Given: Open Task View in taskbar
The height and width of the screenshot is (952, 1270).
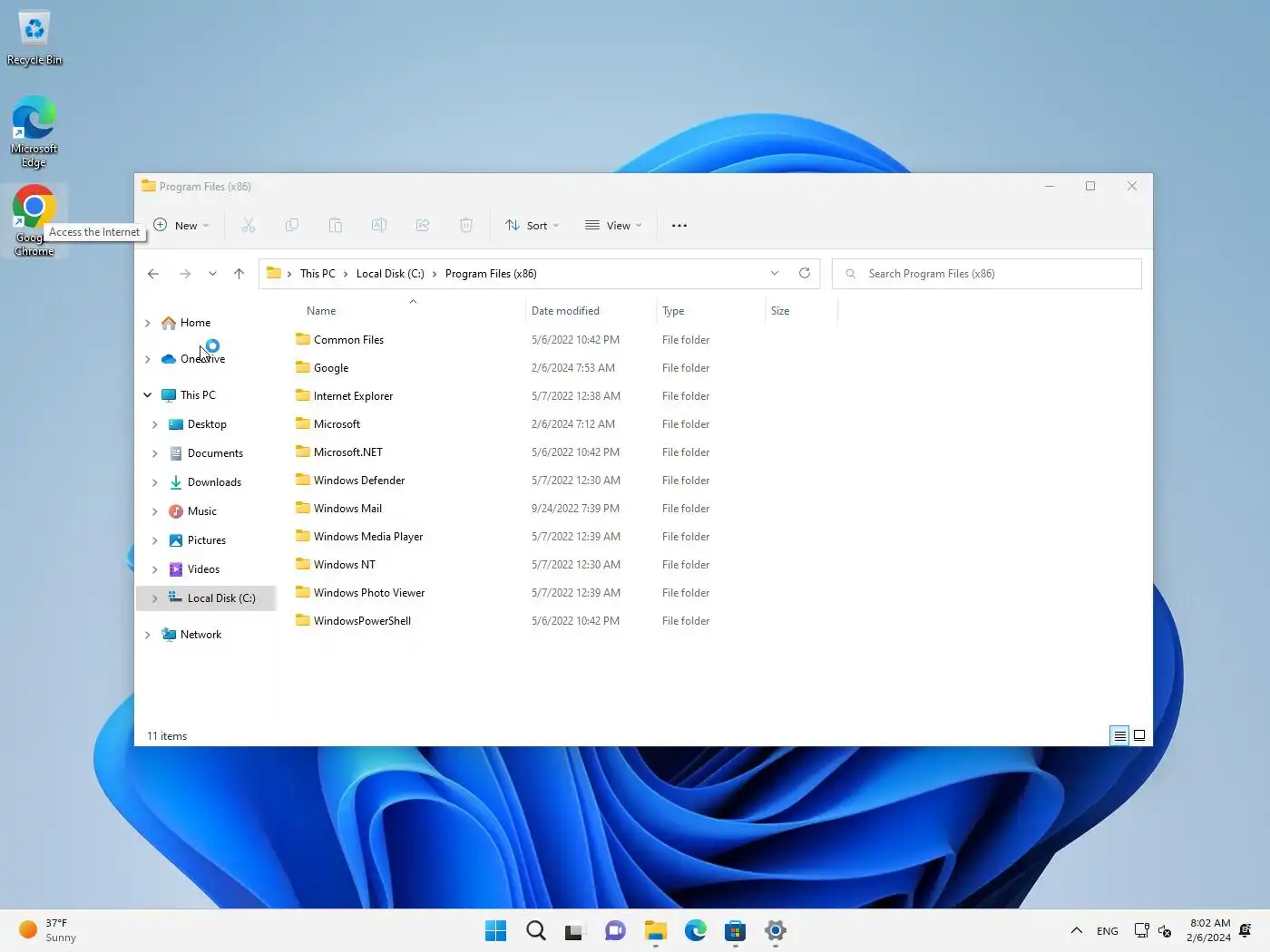Looking at the screenshot, I should (575, 930).
